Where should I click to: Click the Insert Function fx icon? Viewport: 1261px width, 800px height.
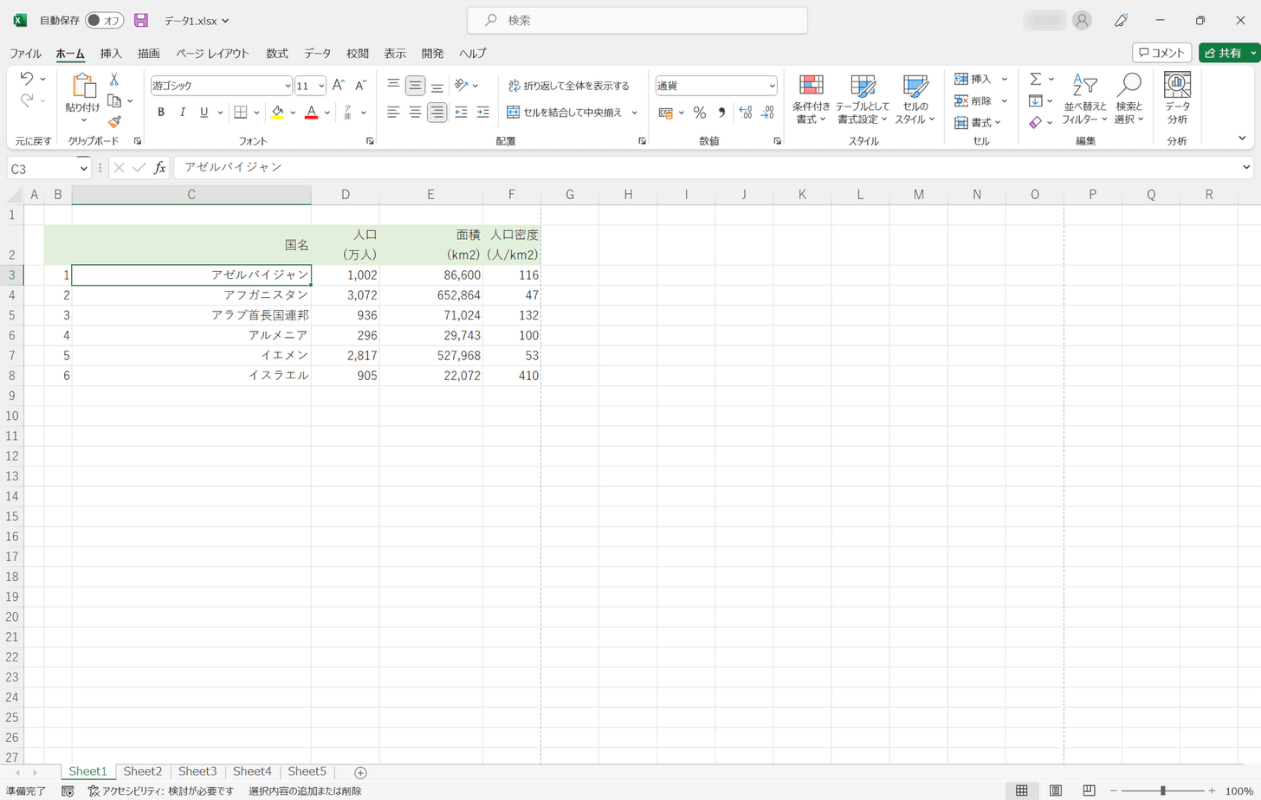click(x=160, y=168)
